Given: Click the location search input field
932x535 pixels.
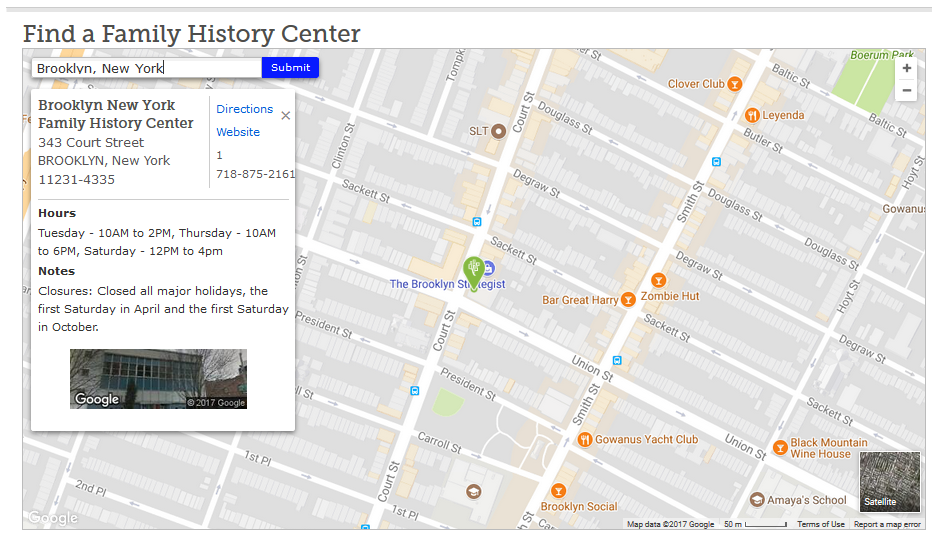Looking at the screenshot, I should coord(147,68).
